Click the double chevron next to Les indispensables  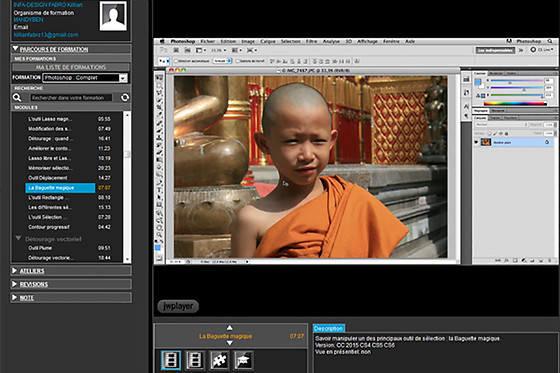pyautogui.click(x=521, y=50)
